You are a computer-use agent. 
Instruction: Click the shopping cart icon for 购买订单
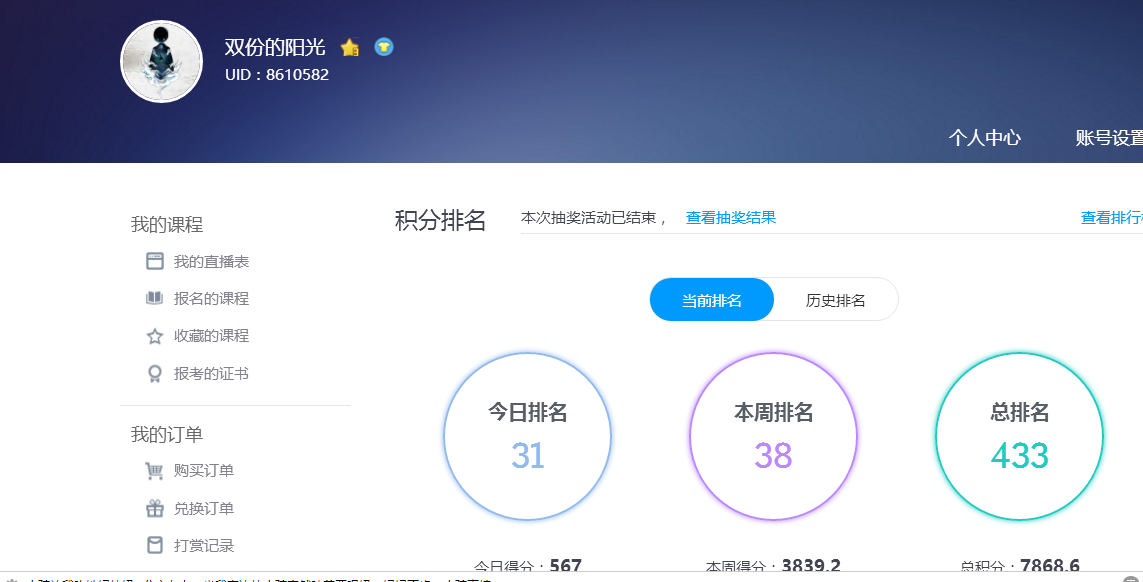[x=155, y=471]
